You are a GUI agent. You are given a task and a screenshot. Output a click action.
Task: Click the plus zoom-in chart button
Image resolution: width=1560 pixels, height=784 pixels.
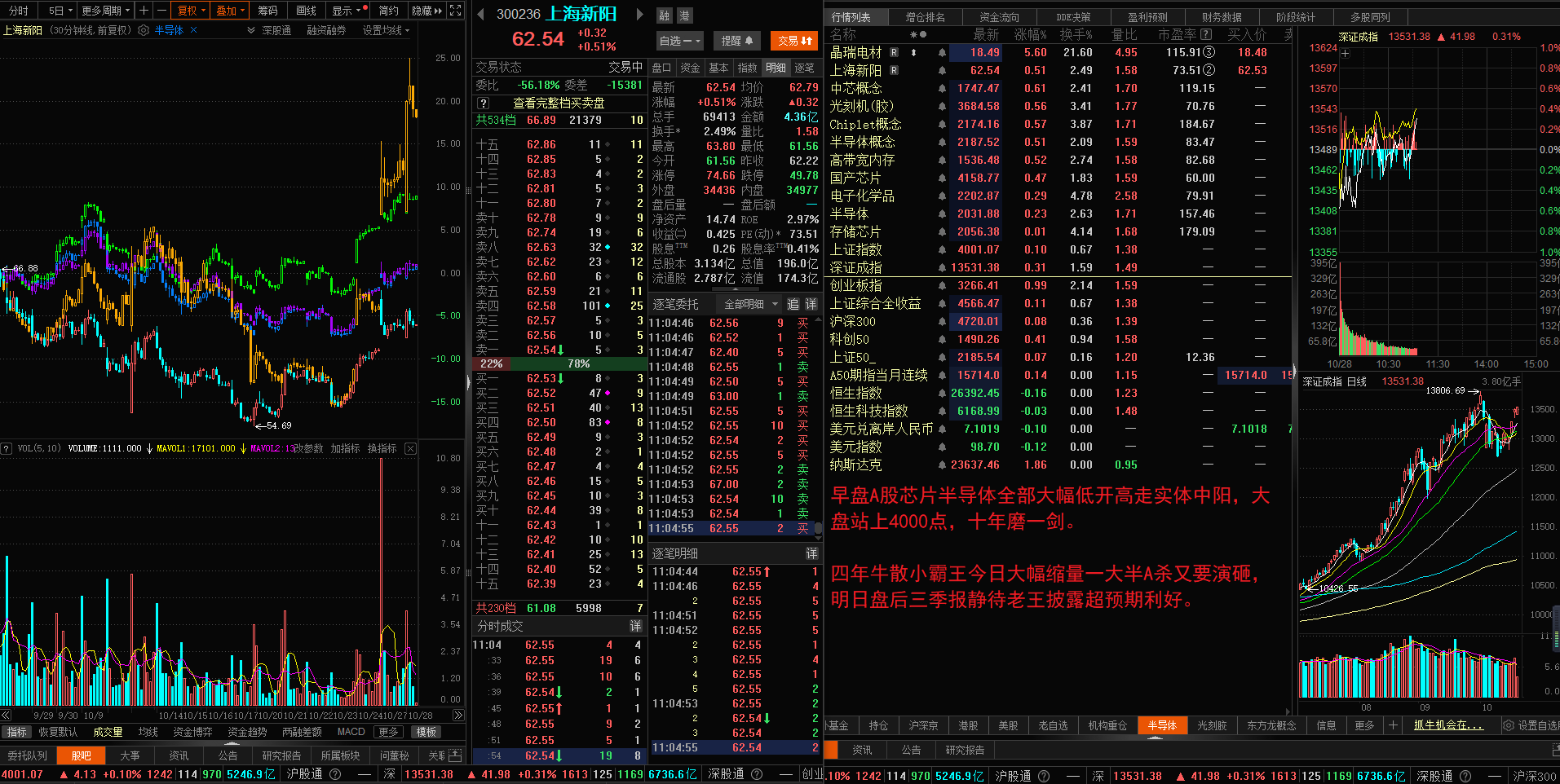[144, 11]
